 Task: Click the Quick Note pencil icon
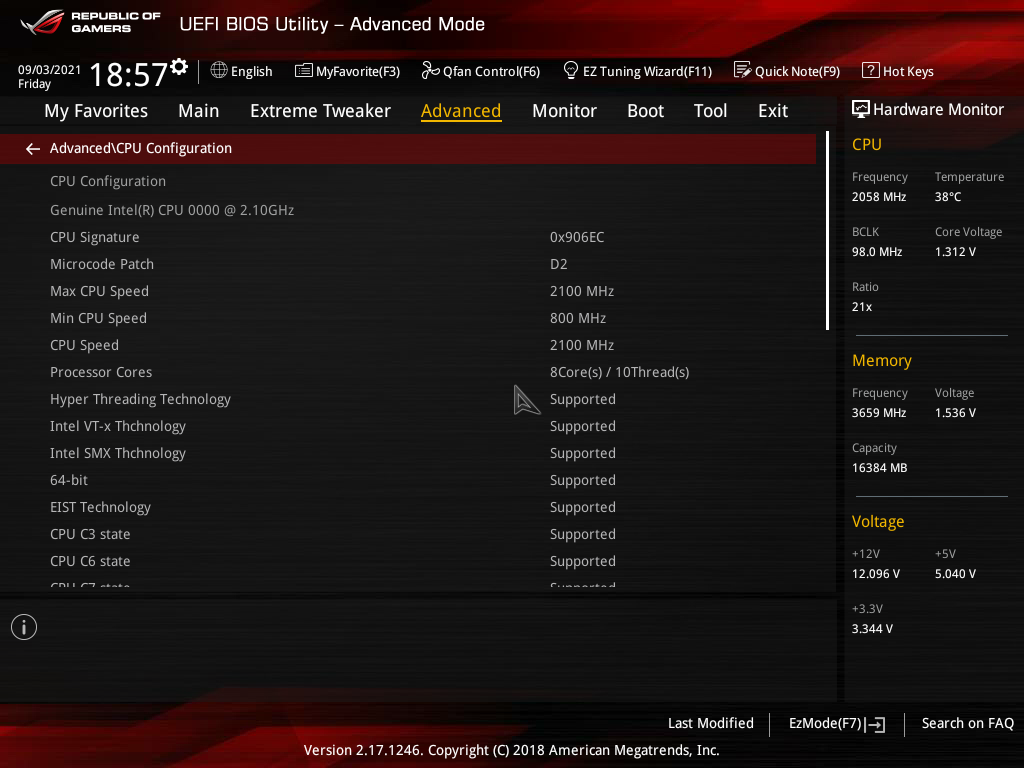[x=742, y=70]
